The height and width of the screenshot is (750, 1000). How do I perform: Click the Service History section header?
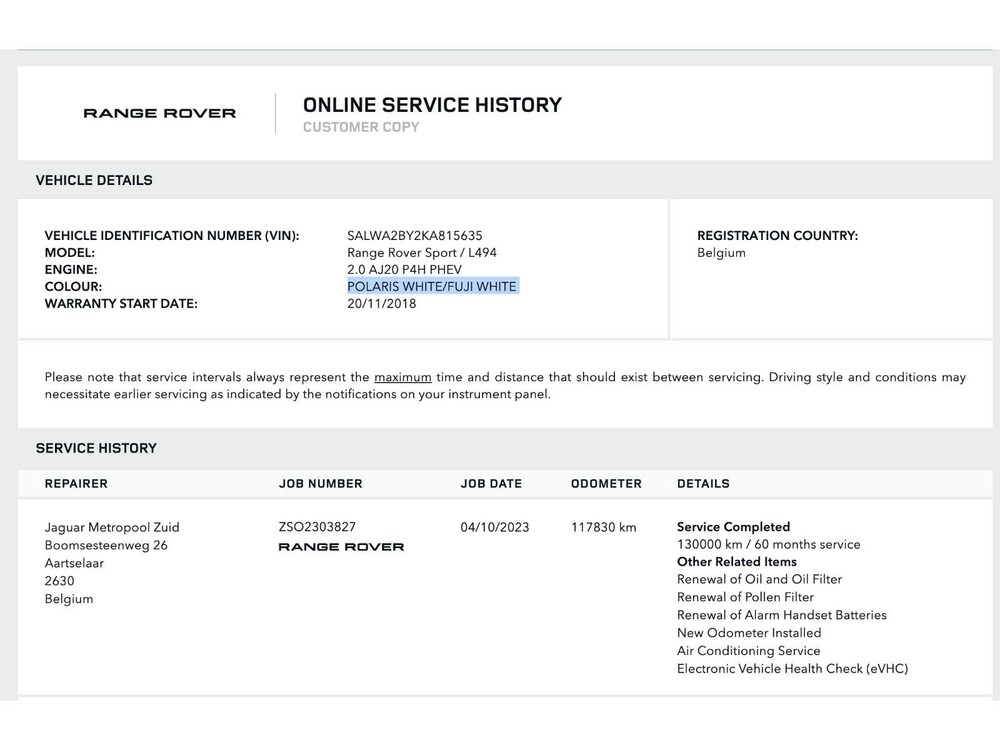click(x=96, y=449)
